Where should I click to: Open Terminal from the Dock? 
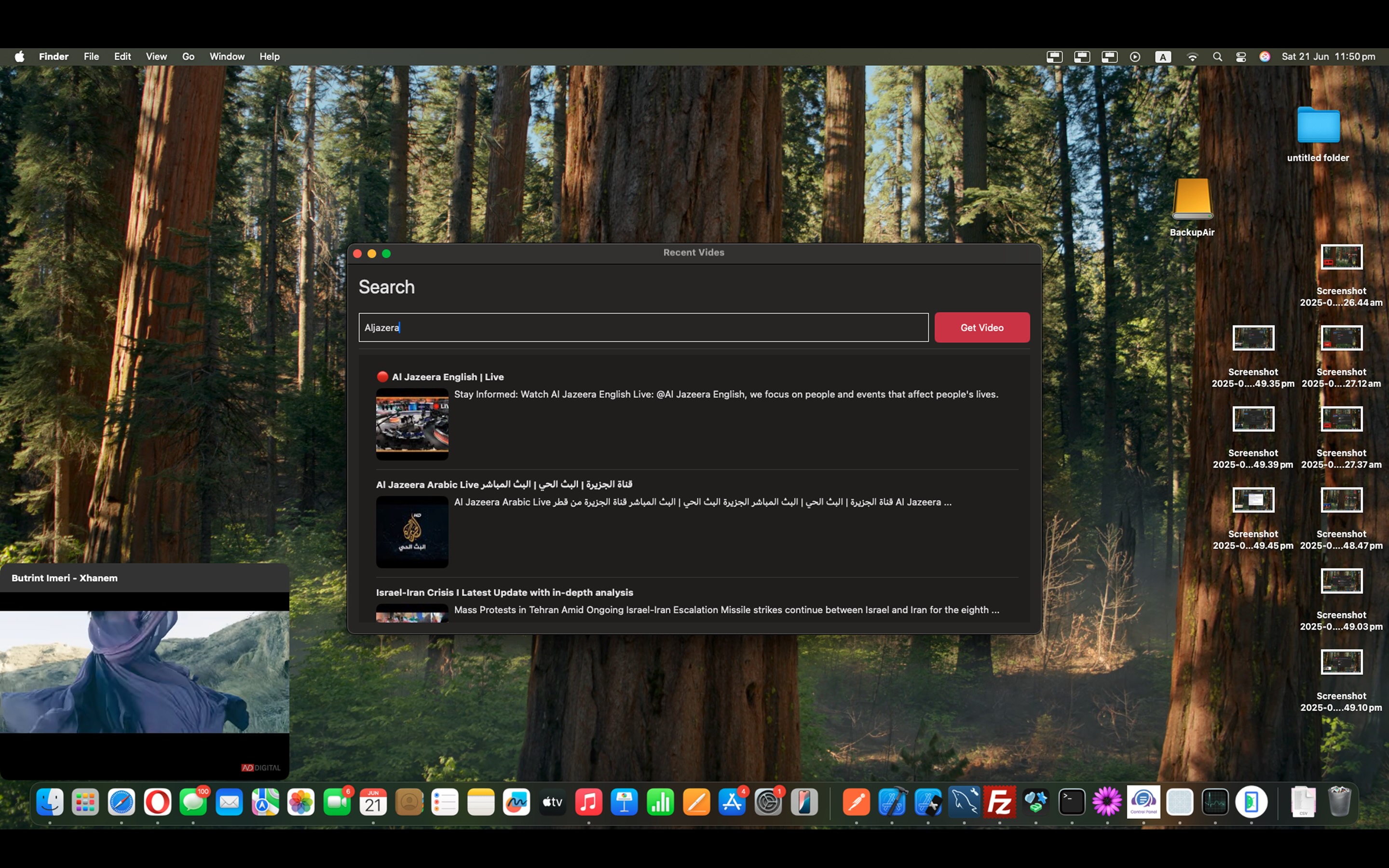pos(1072,802)
